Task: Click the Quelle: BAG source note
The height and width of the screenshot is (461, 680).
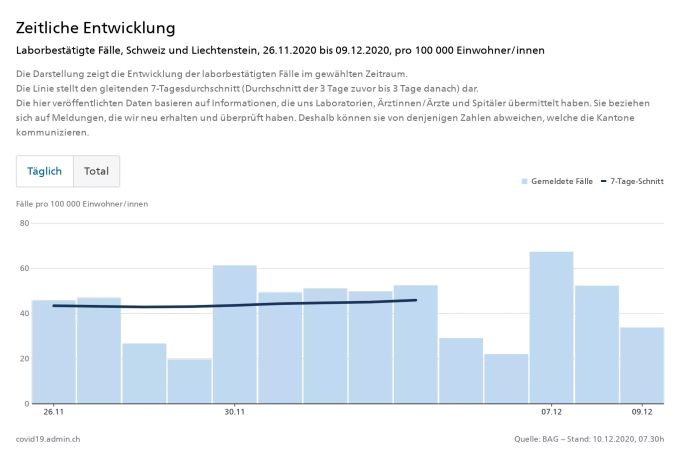Action: point(589,439)
